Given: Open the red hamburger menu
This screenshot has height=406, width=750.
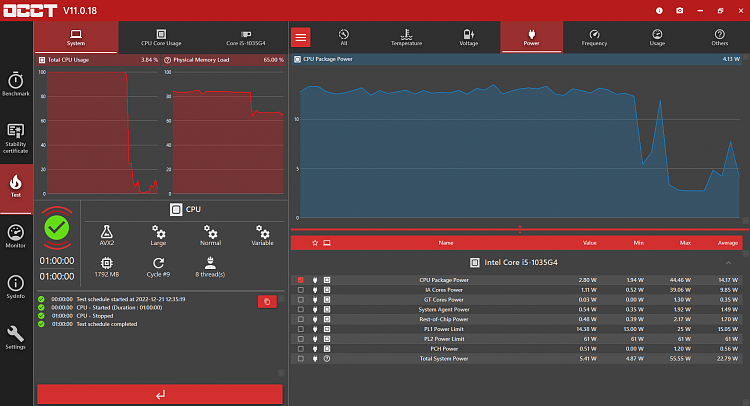Looking at the screenshot, I should click(300, 37).
